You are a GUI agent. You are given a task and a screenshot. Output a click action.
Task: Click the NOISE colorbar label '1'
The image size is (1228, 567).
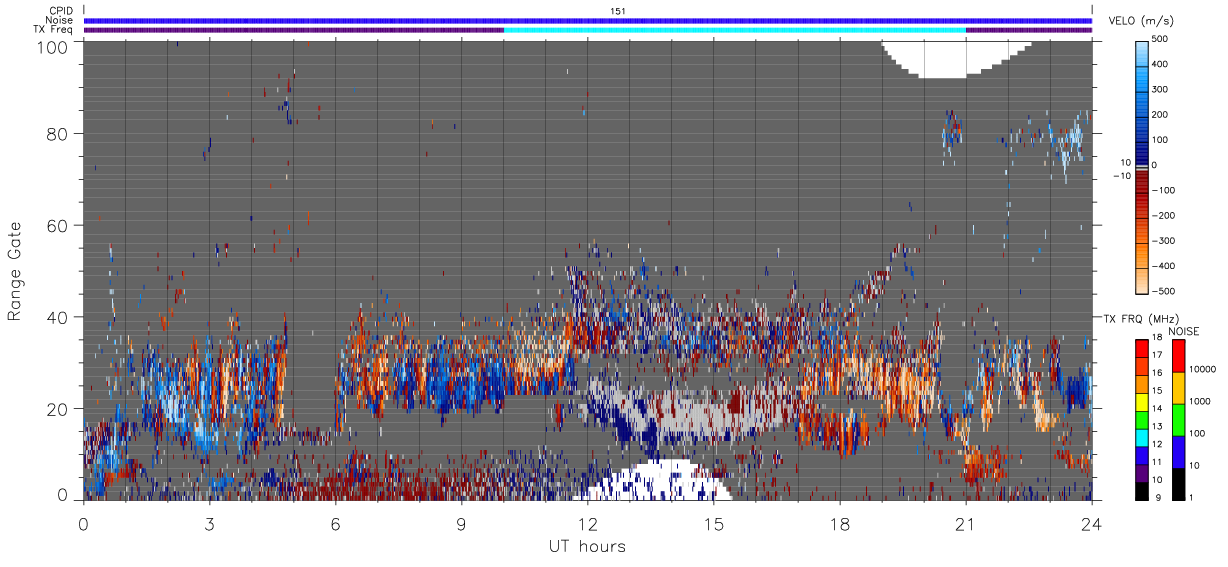[x=1191, y=498]
